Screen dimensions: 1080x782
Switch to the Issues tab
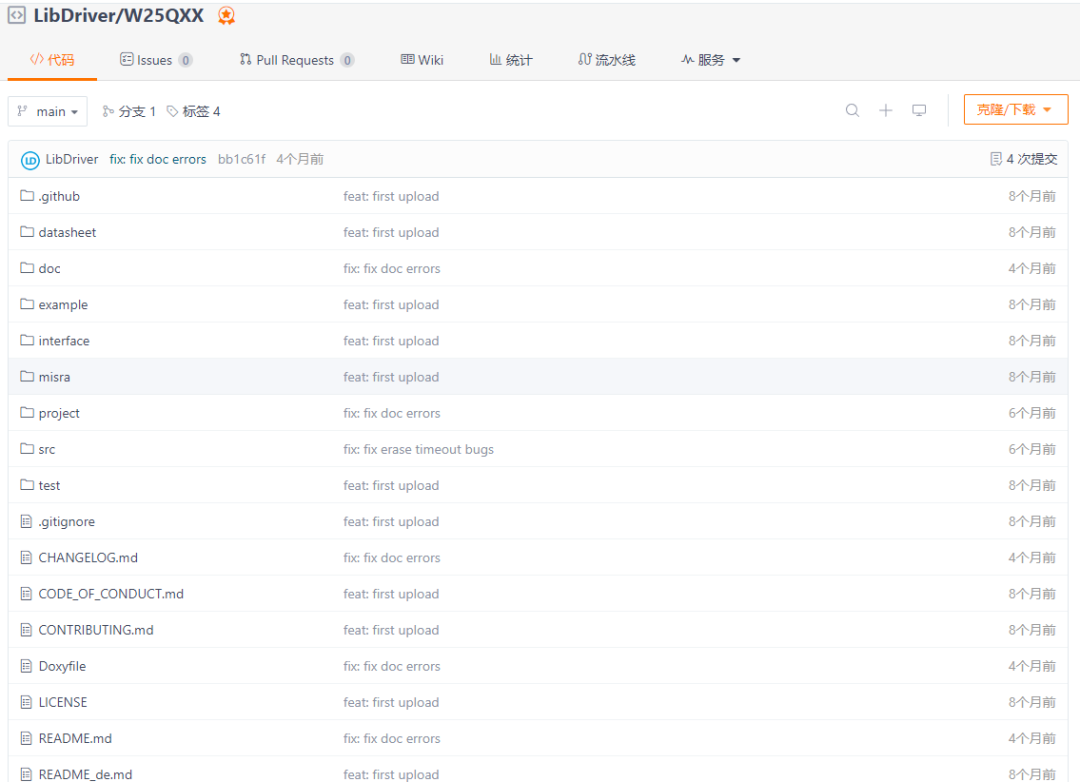pyautogui.click(x=156, y=60)
